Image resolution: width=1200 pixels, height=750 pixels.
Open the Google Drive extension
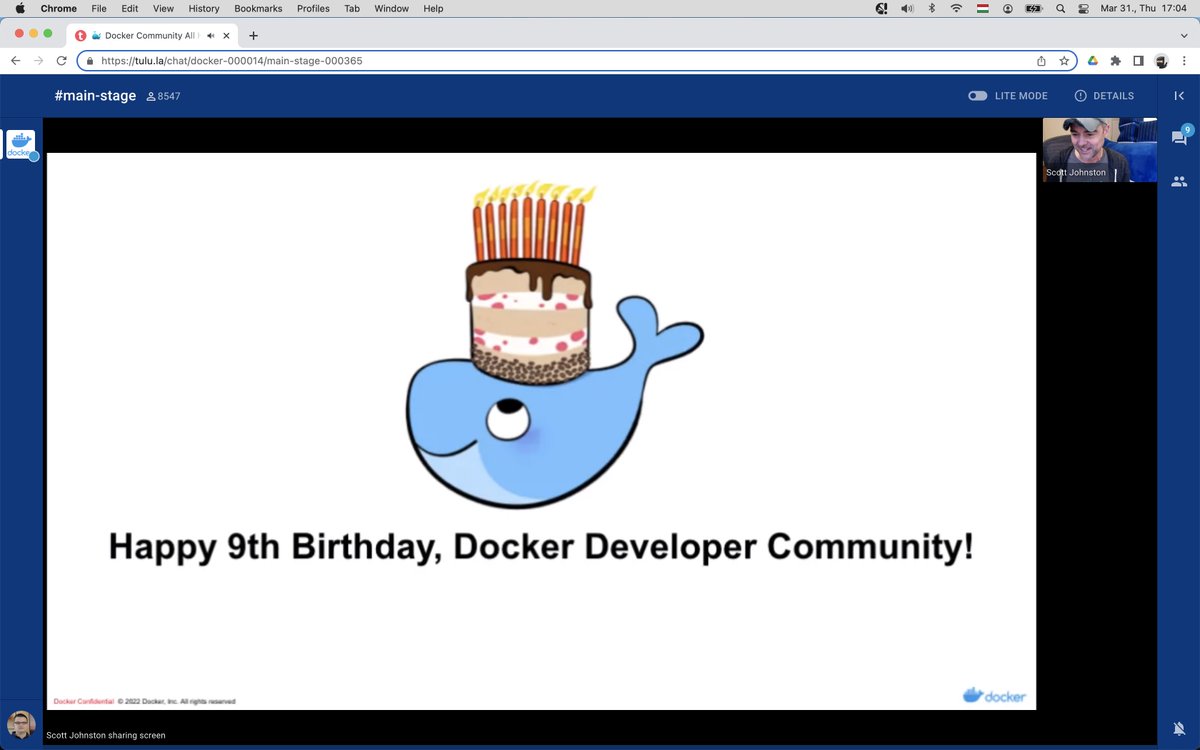[x=1093, y=60]
